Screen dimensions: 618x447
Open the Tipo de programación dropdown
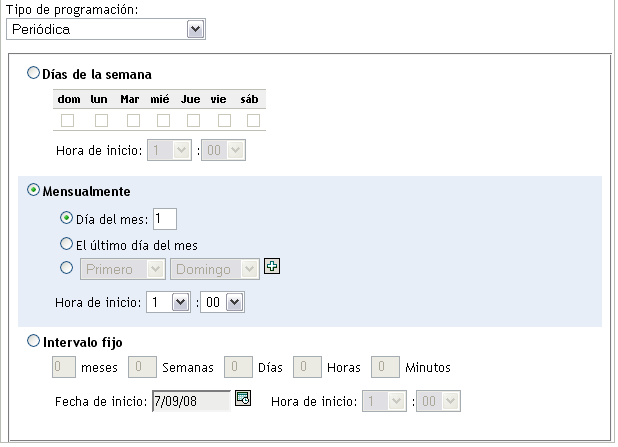click(104, 29)
